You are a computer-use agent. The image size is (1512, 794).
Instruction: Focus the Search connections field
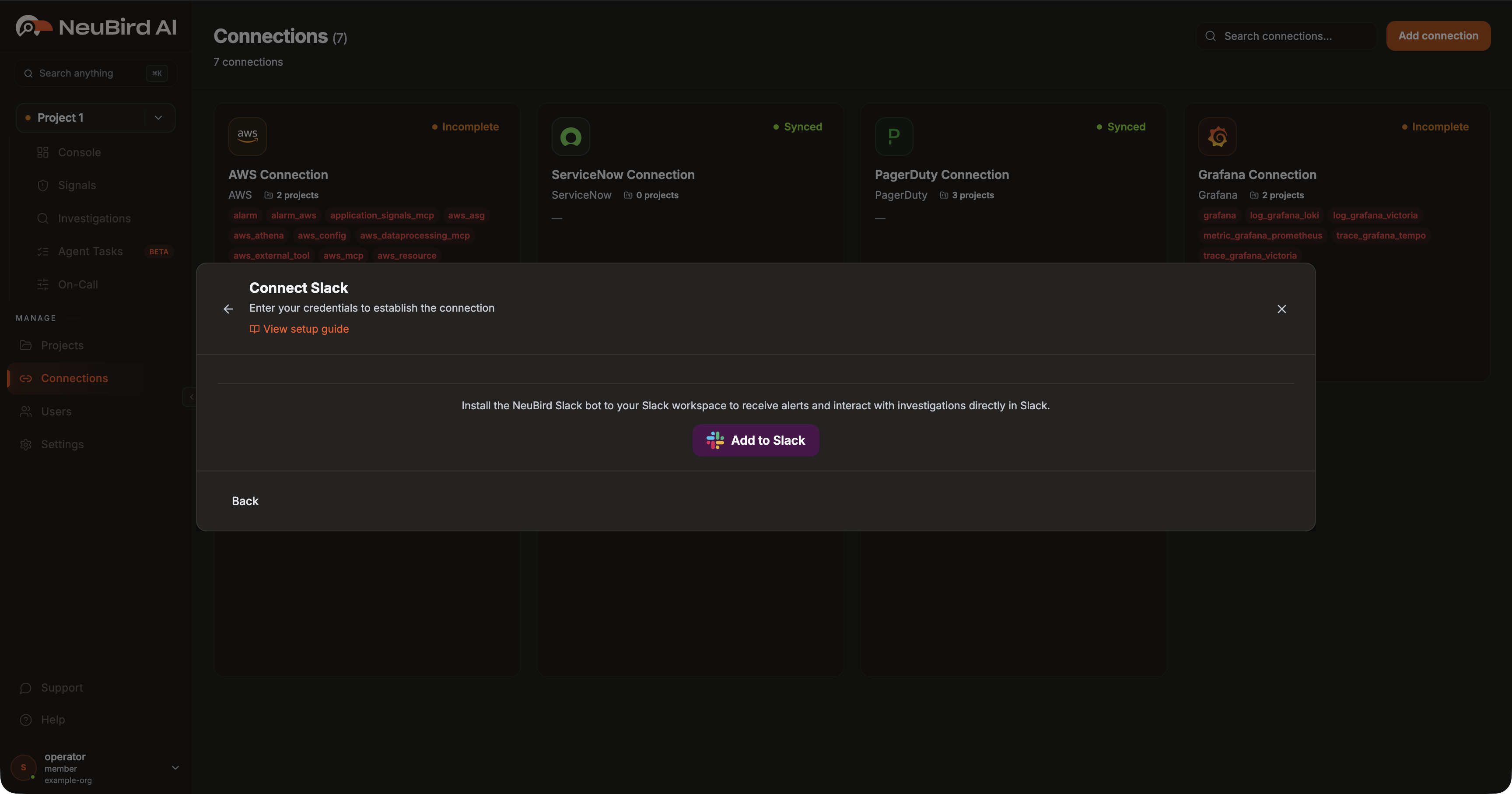[x=1287, y=36]
